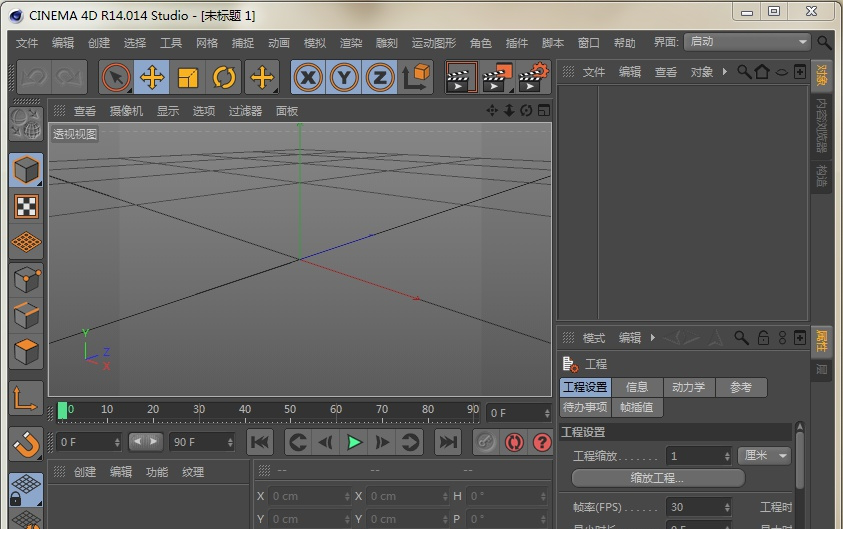The height and width of the screenshot is (550, 843).
Task: Click stepper on 90 F end frame field
Action: [x=230, y=442]
